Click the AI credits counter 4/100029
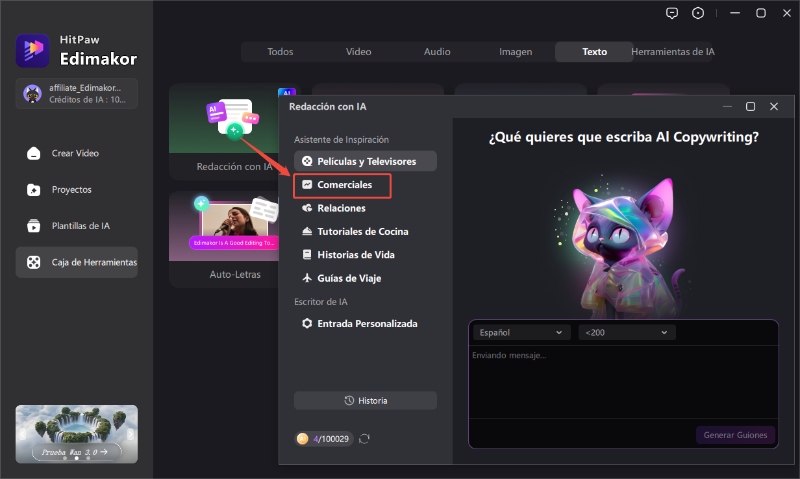This screenshot has width=800, height=479. [x=324, y=439]
